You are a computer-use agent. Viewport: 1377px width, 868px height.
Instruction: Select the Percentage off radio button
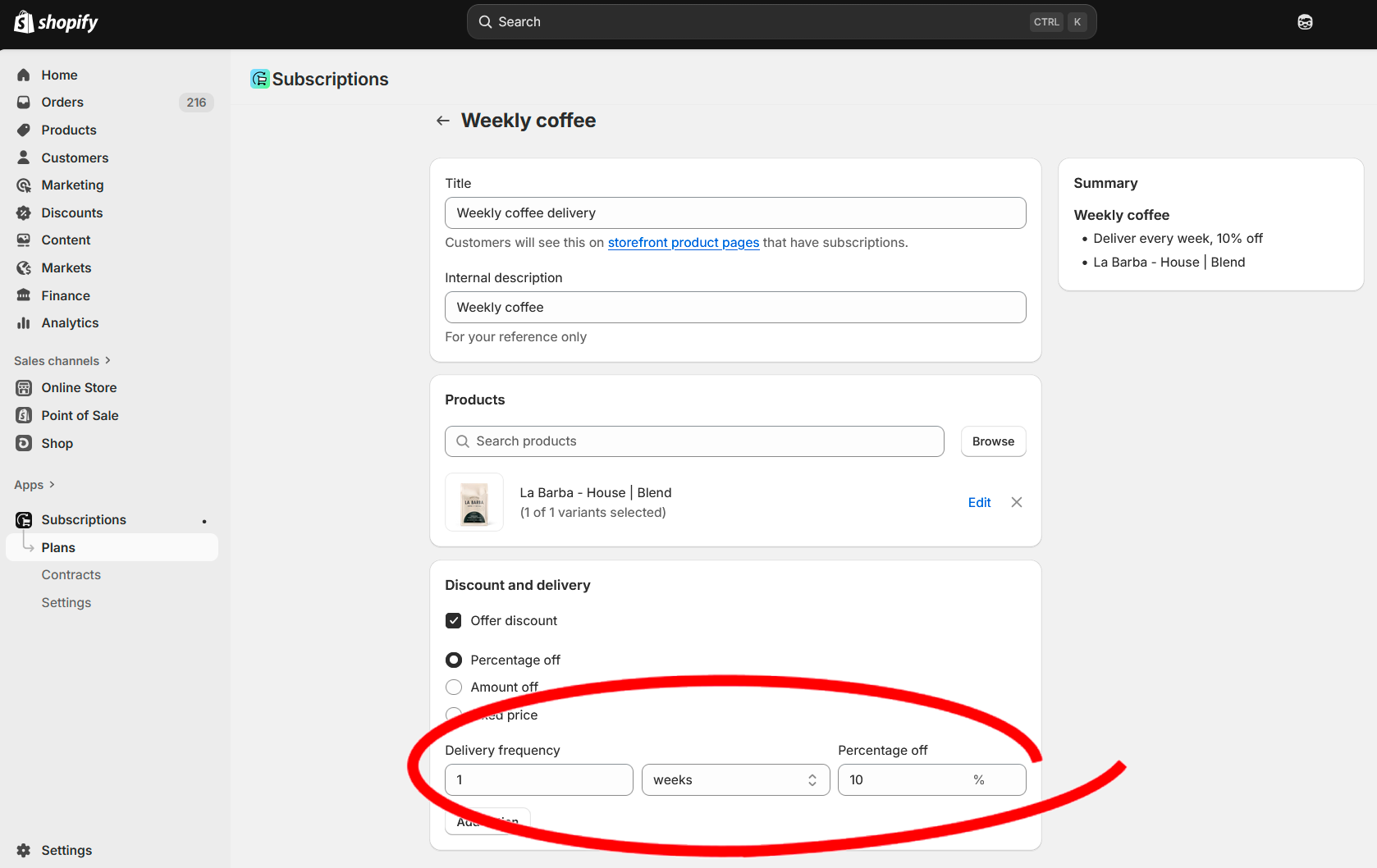click(x=454, y=660)
